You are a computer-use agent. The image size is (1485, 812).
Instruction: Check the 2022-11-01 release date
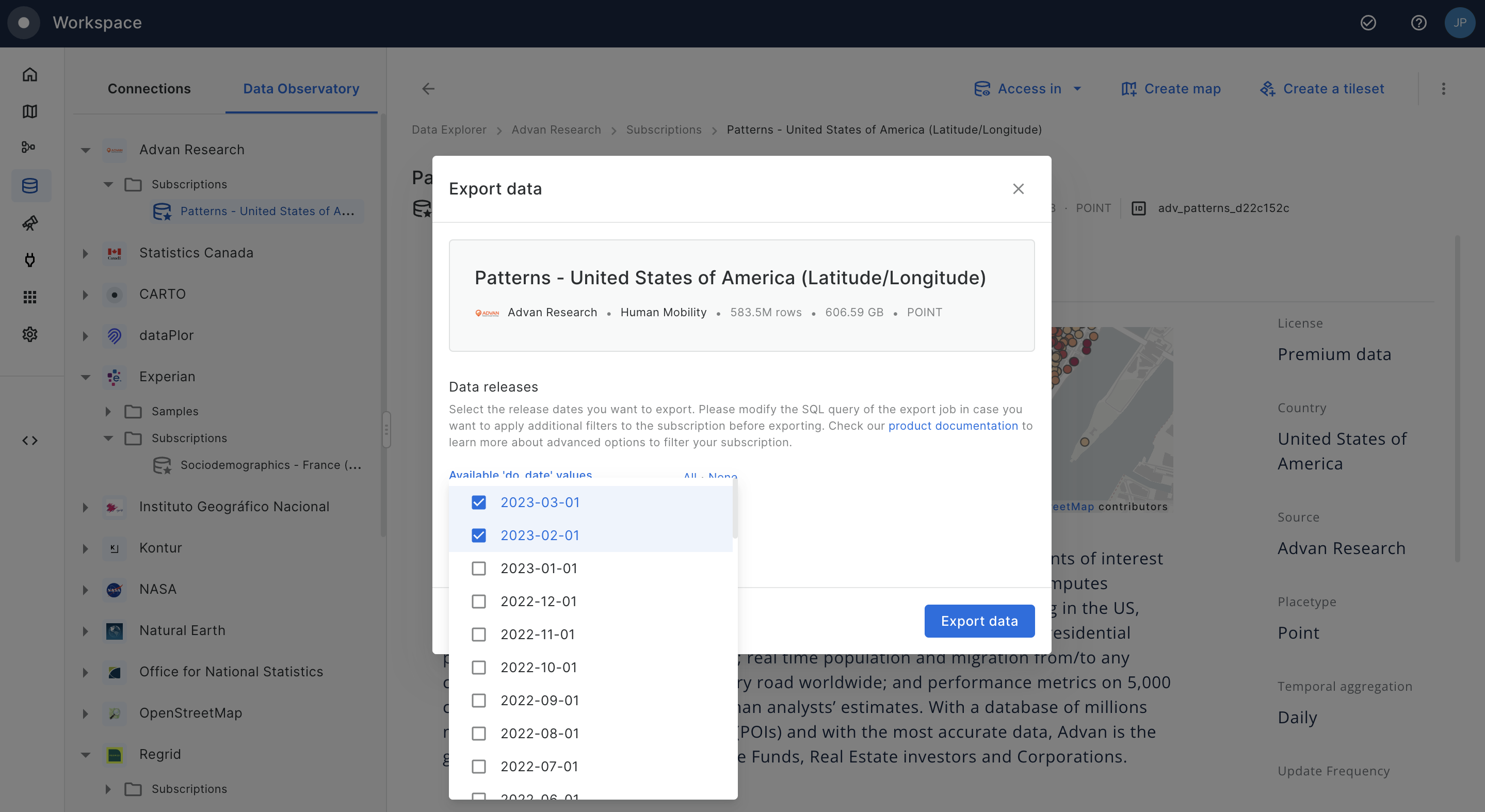(478, 635)
